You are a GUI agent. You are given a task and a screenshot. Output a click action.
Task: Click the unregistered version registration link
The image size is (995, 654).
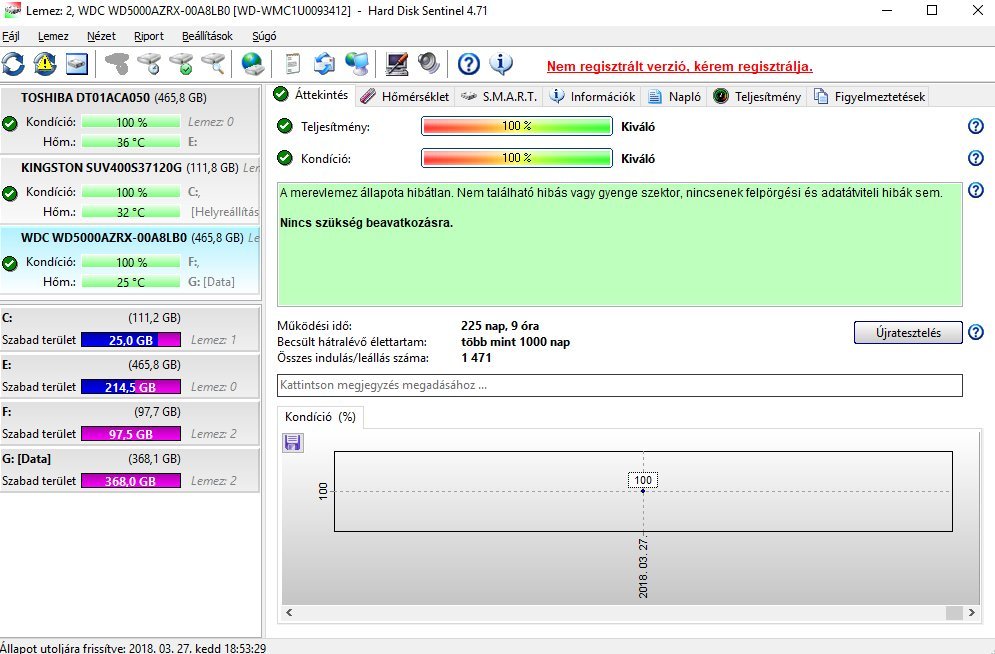pos(680,66)
